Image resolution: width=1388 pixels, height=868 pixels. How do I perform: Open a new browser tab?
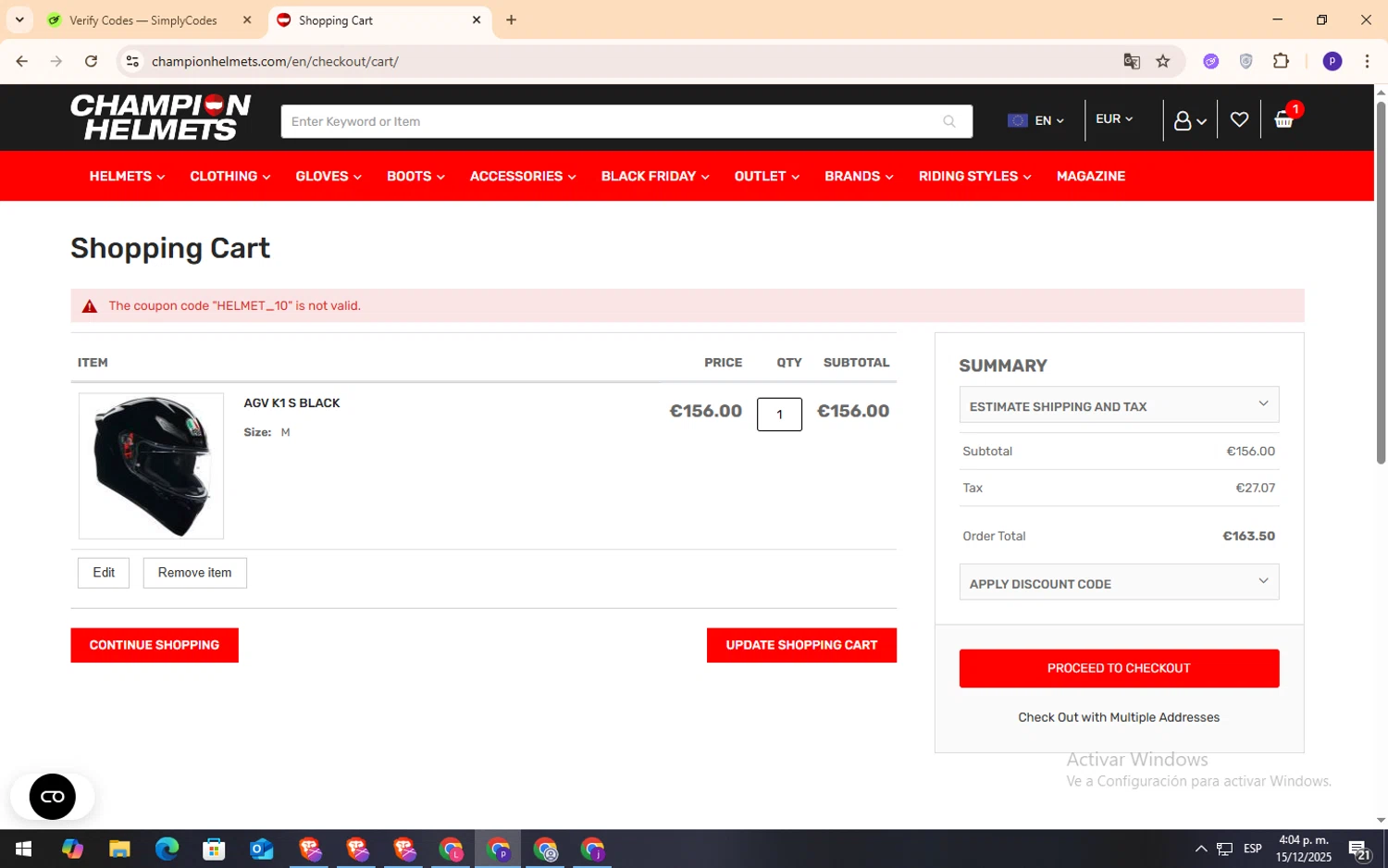(511, 19)
